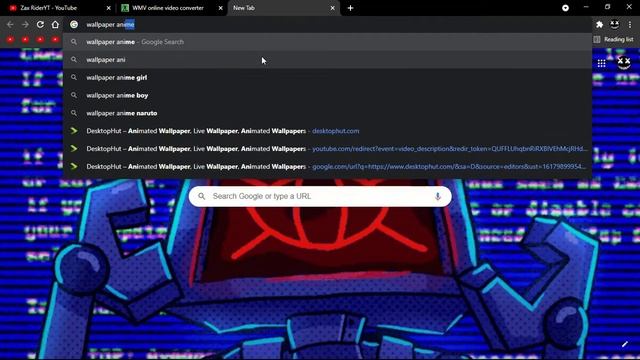This screenshot has height=360, width=640.
Task: Open DesktopHut suggestion with google.com/url link
Action: 327,167
